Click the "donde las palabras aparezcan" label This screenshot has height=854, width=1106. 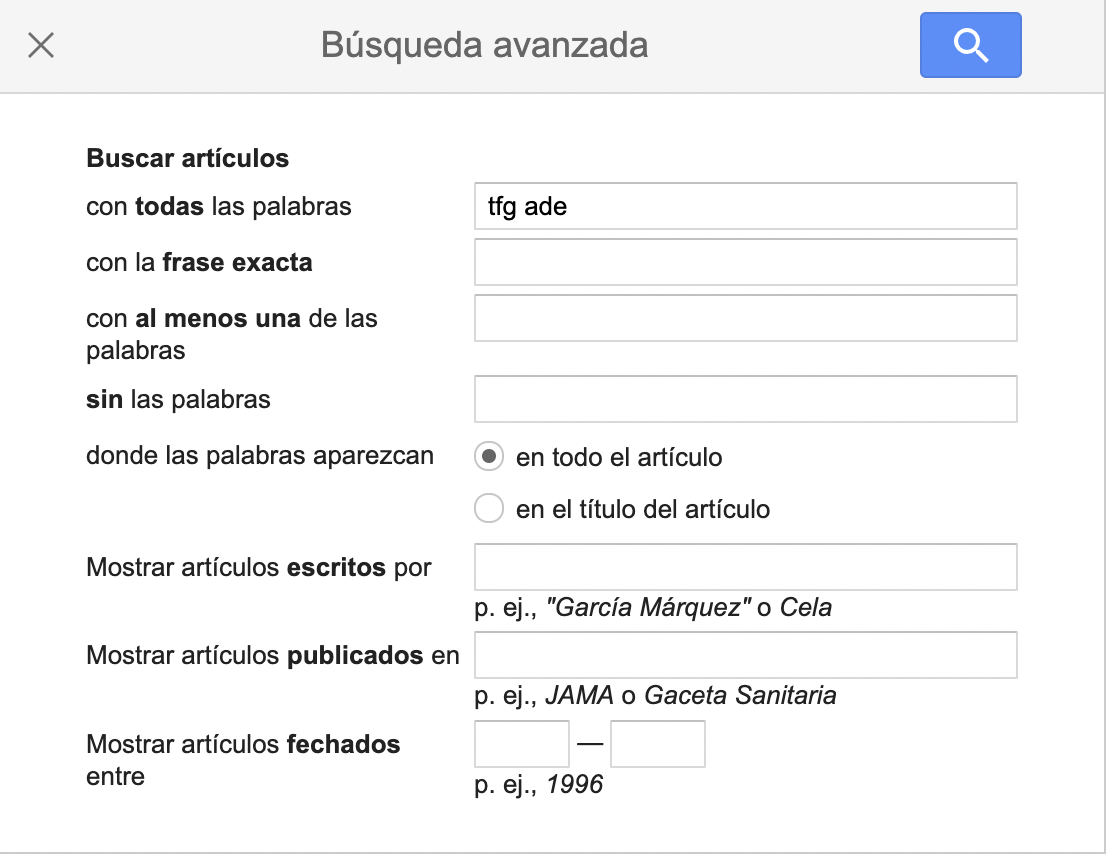(x=260, y=455)
